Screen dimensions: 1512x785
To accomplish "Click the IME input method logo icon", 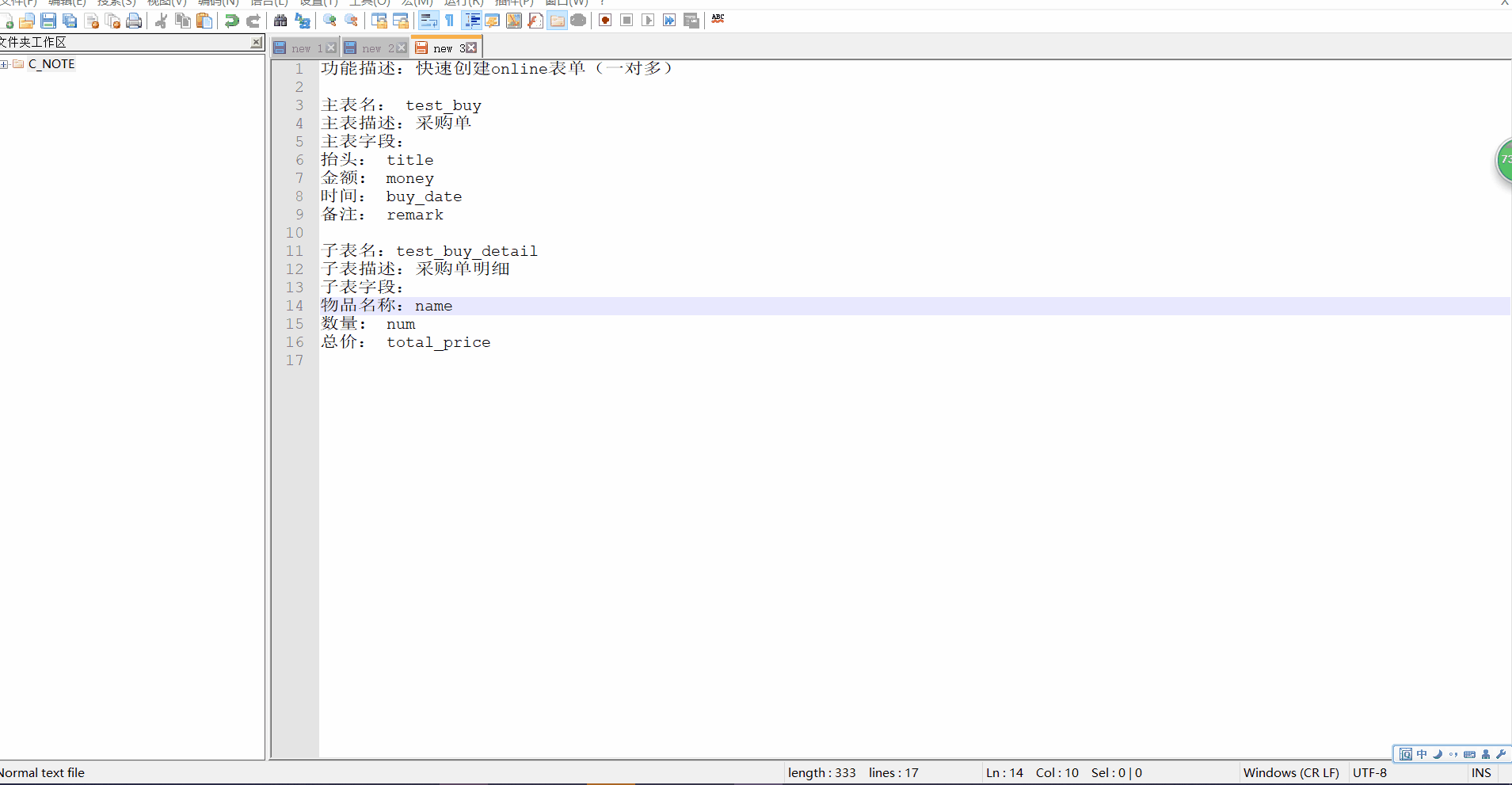I will pos(1405,754).
